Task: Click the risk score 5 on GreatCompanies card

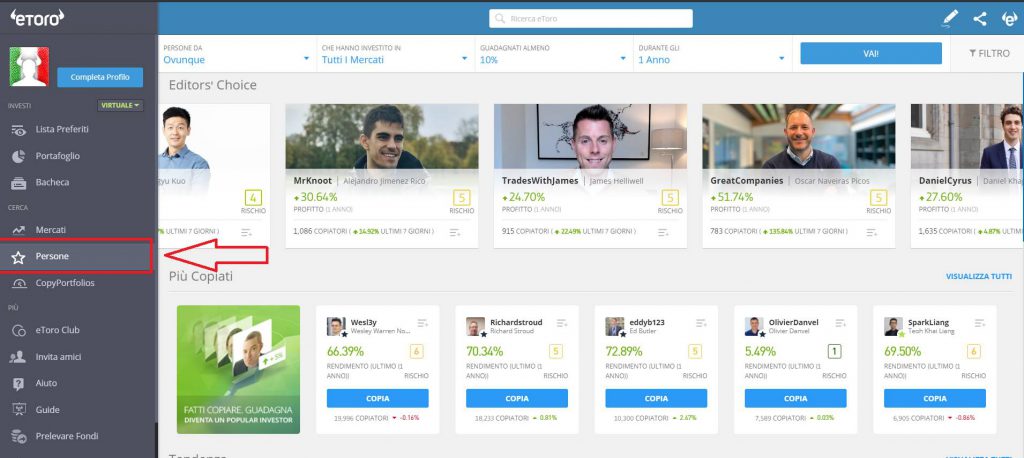Action: (878, 198)
